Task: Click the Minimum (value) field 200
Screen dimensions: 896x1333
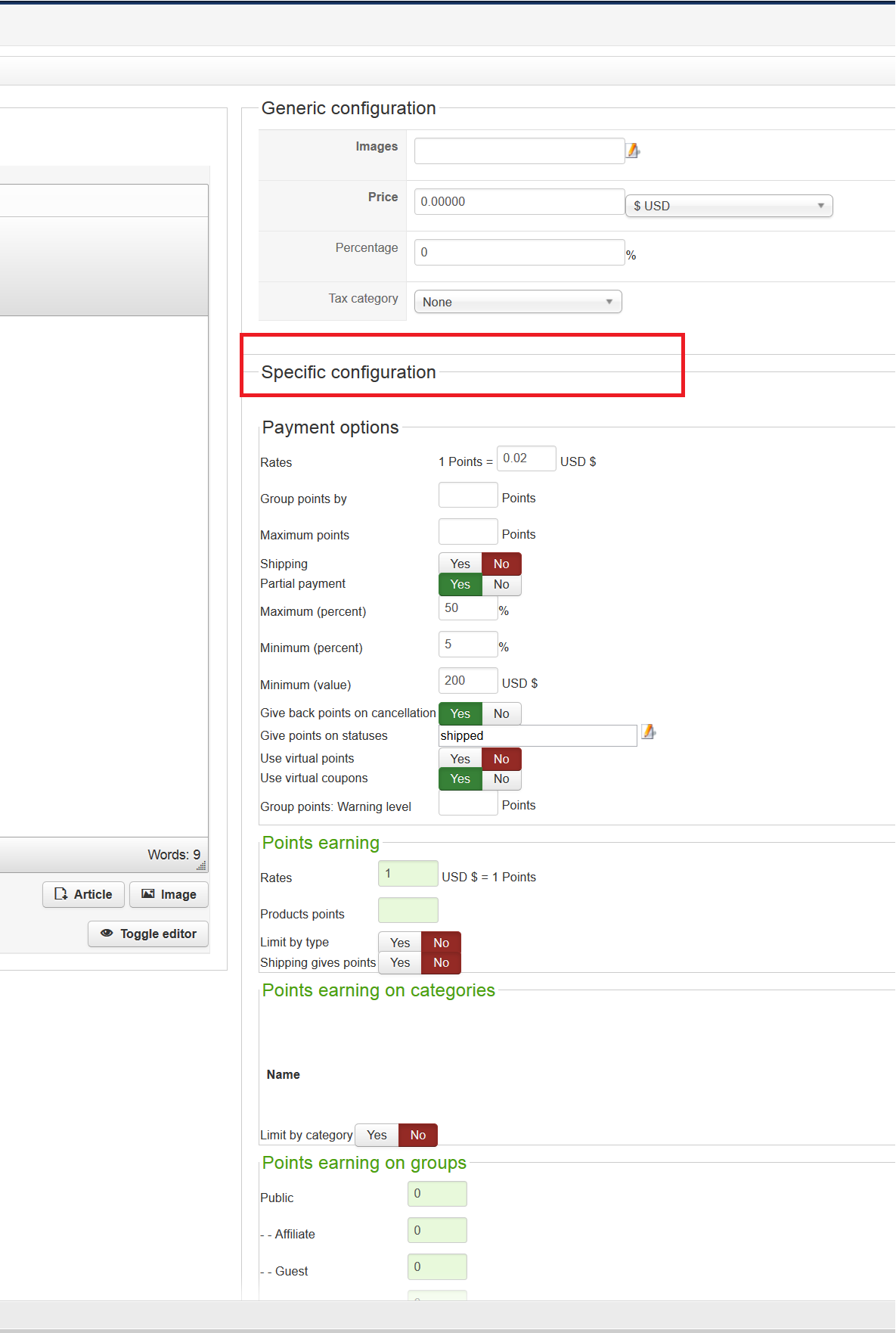Action: click(468, 680)
